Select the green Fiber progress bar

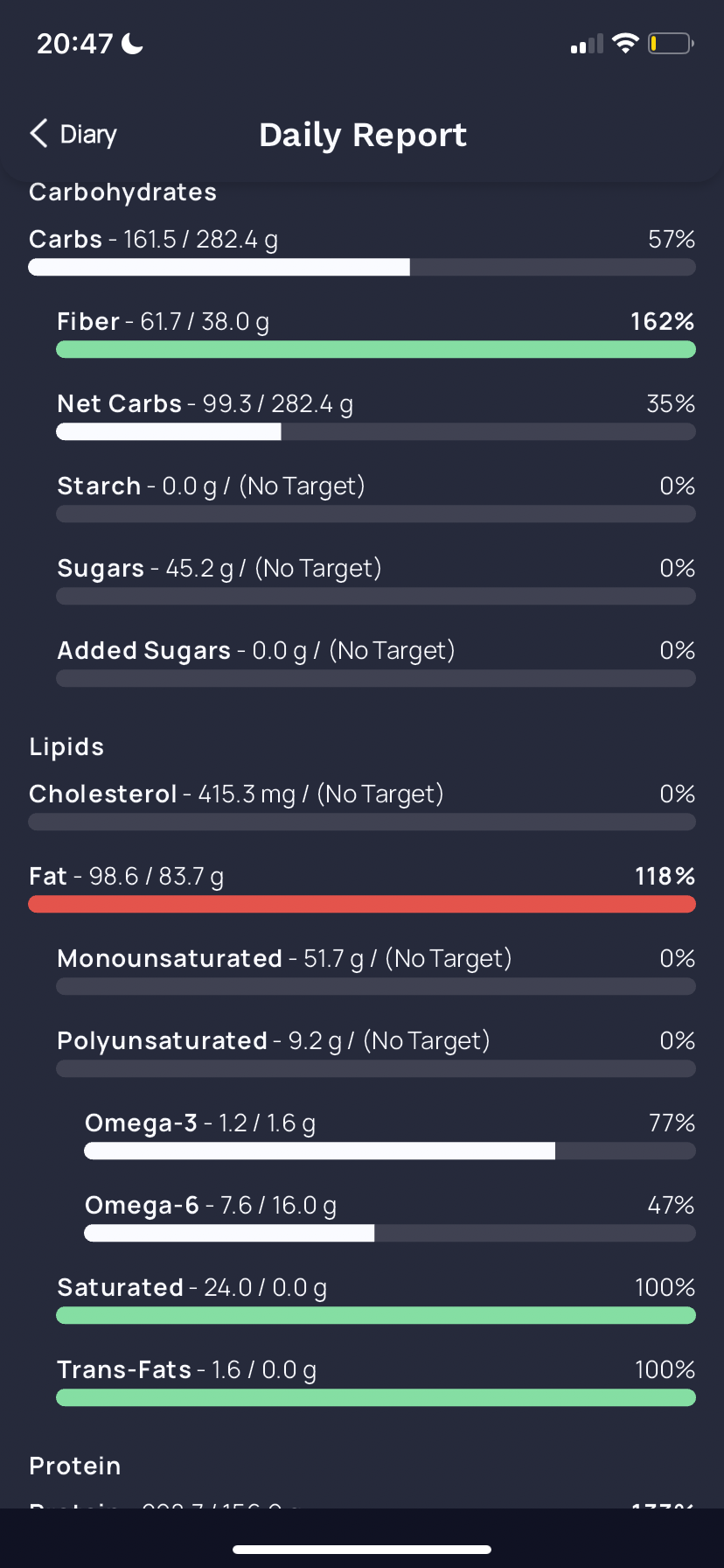pos(376,350)
